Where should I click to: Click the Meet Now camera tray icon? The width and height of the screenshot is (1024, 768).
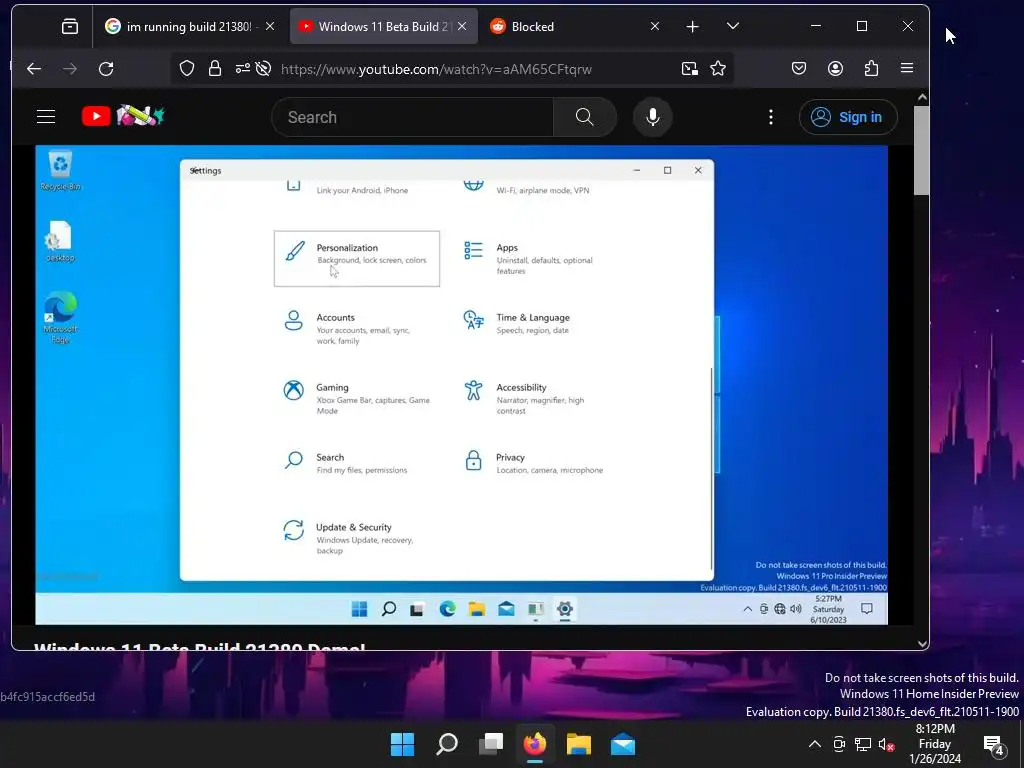839,744
